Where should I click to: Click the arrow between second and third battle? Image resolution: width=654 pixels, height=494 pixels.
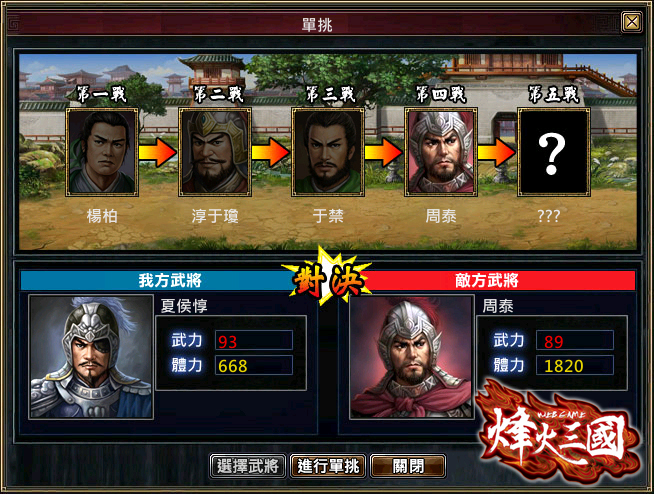pyautogui.click(x=271, y=152)
